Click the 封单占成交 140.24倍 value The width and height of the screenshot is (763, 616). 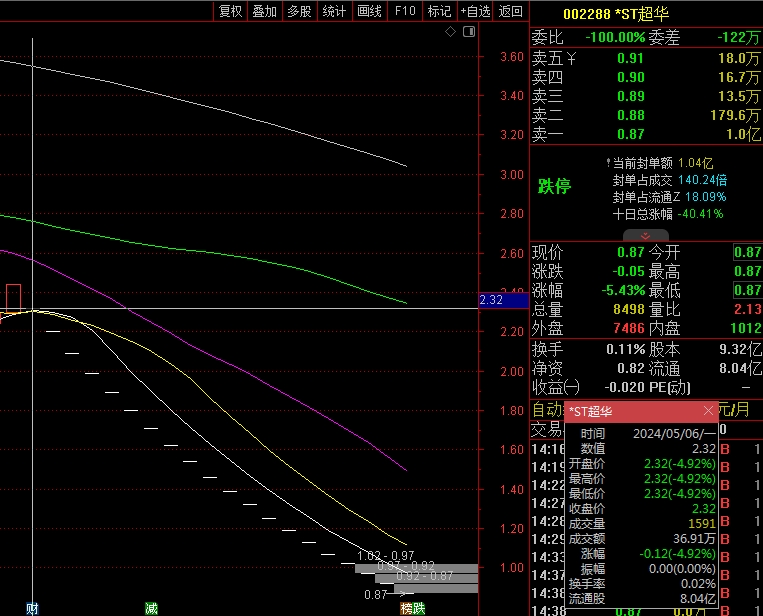[702, 180]
